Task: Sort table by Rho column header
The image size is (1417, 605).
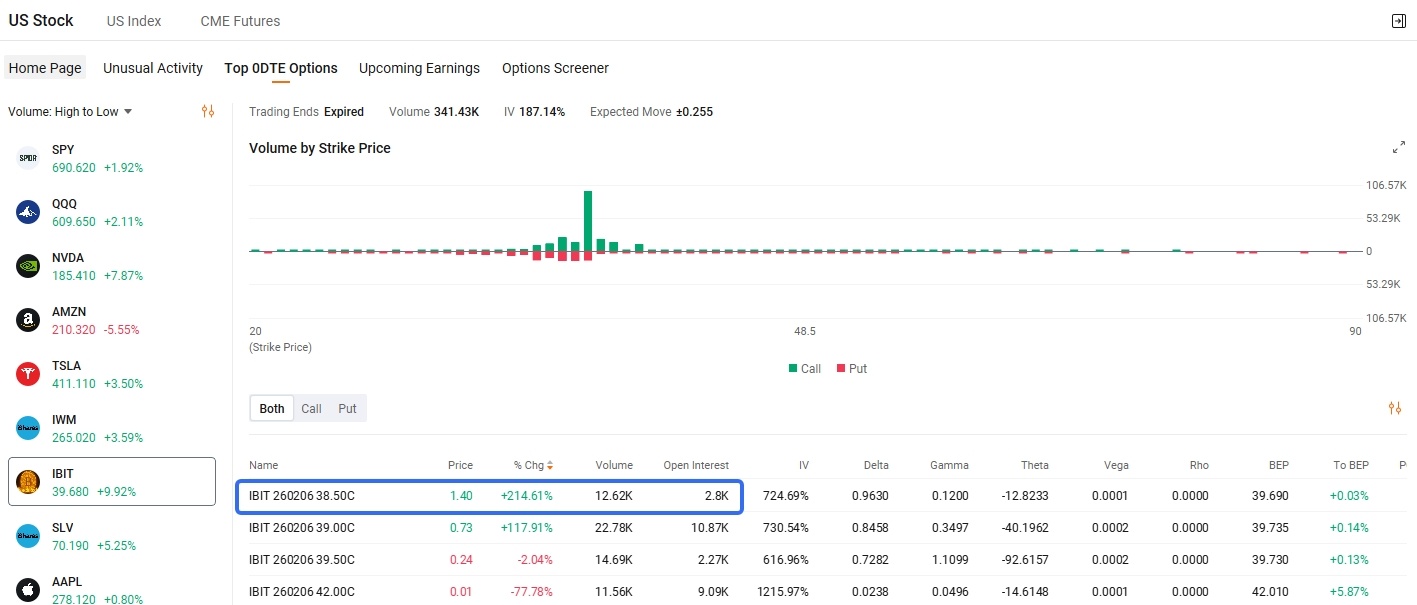Action: click(1199, 465)
